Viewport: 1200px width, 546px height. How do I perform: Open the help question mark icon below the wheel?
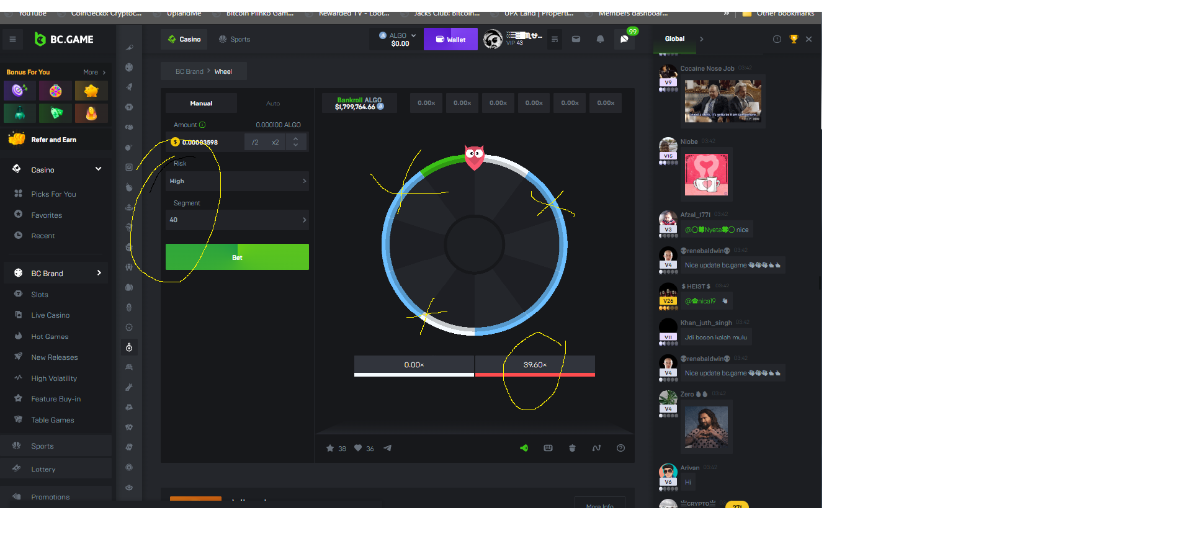coord(621,448)
